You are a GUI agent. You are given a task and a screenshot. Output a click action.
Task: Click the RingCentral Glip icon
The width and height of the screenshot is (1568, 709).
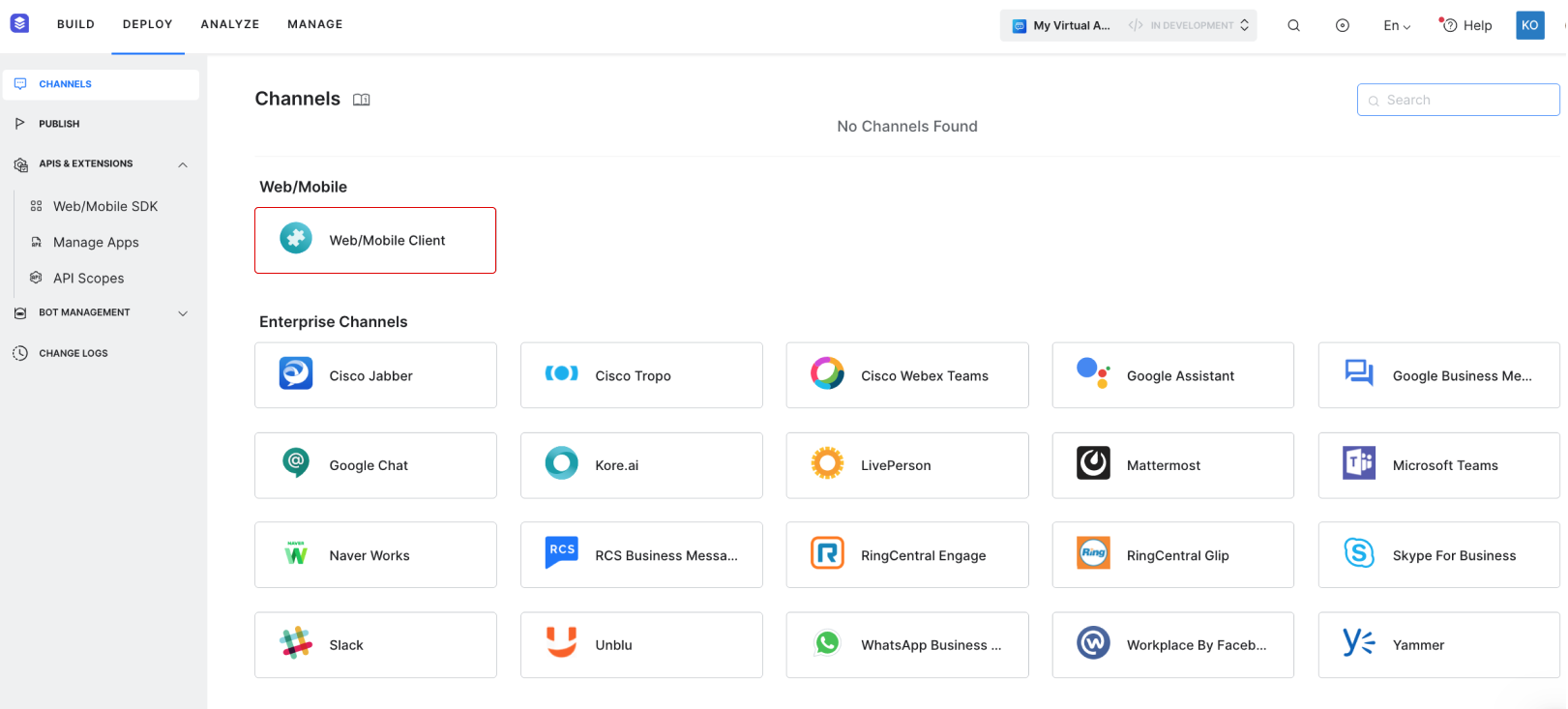point(1093,553)
